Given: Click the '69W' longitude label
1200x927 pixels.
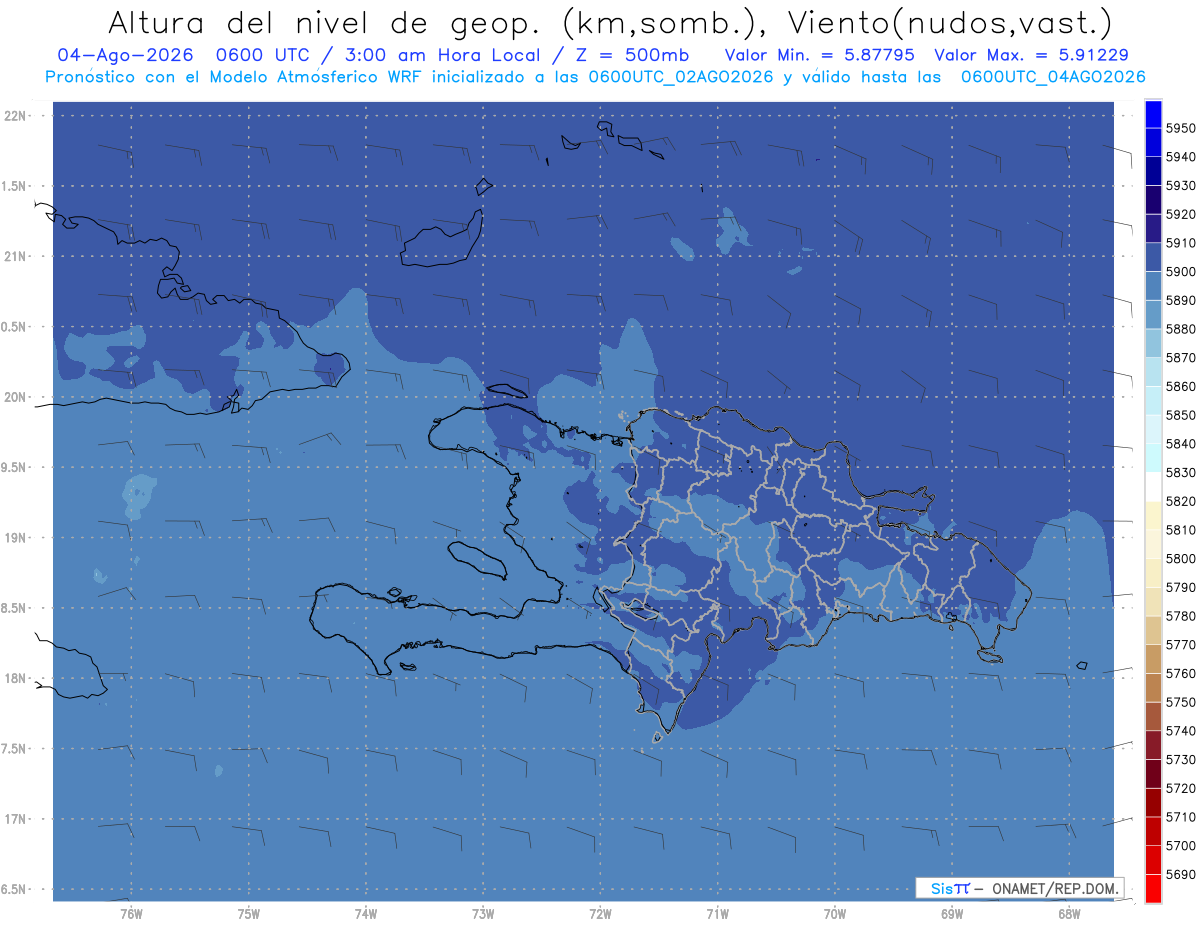Looking at the screenshot, I should (952, 913).
